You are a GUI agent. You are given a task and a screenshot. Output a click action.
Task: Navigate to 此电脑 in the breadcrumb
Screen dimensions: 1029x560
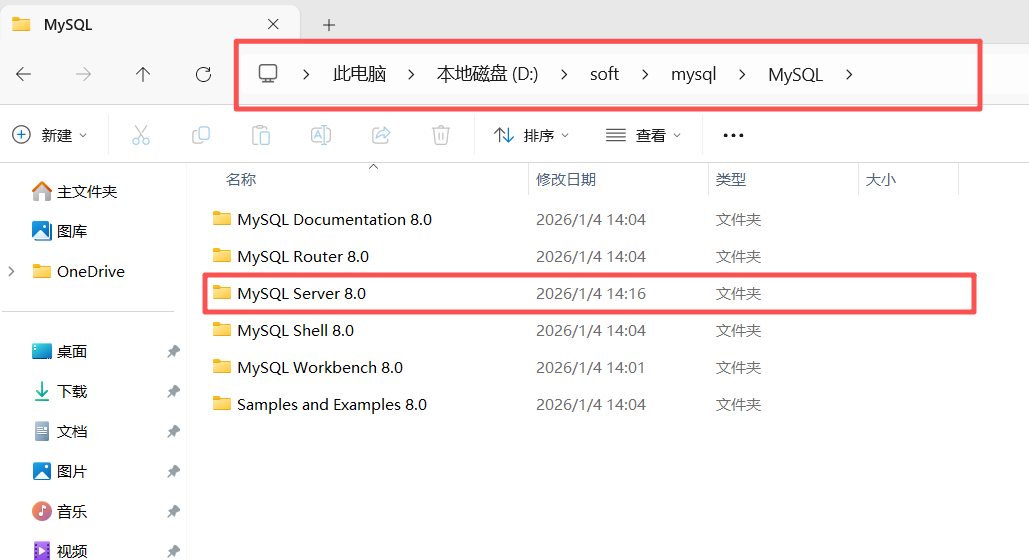[x=360, y=74]
